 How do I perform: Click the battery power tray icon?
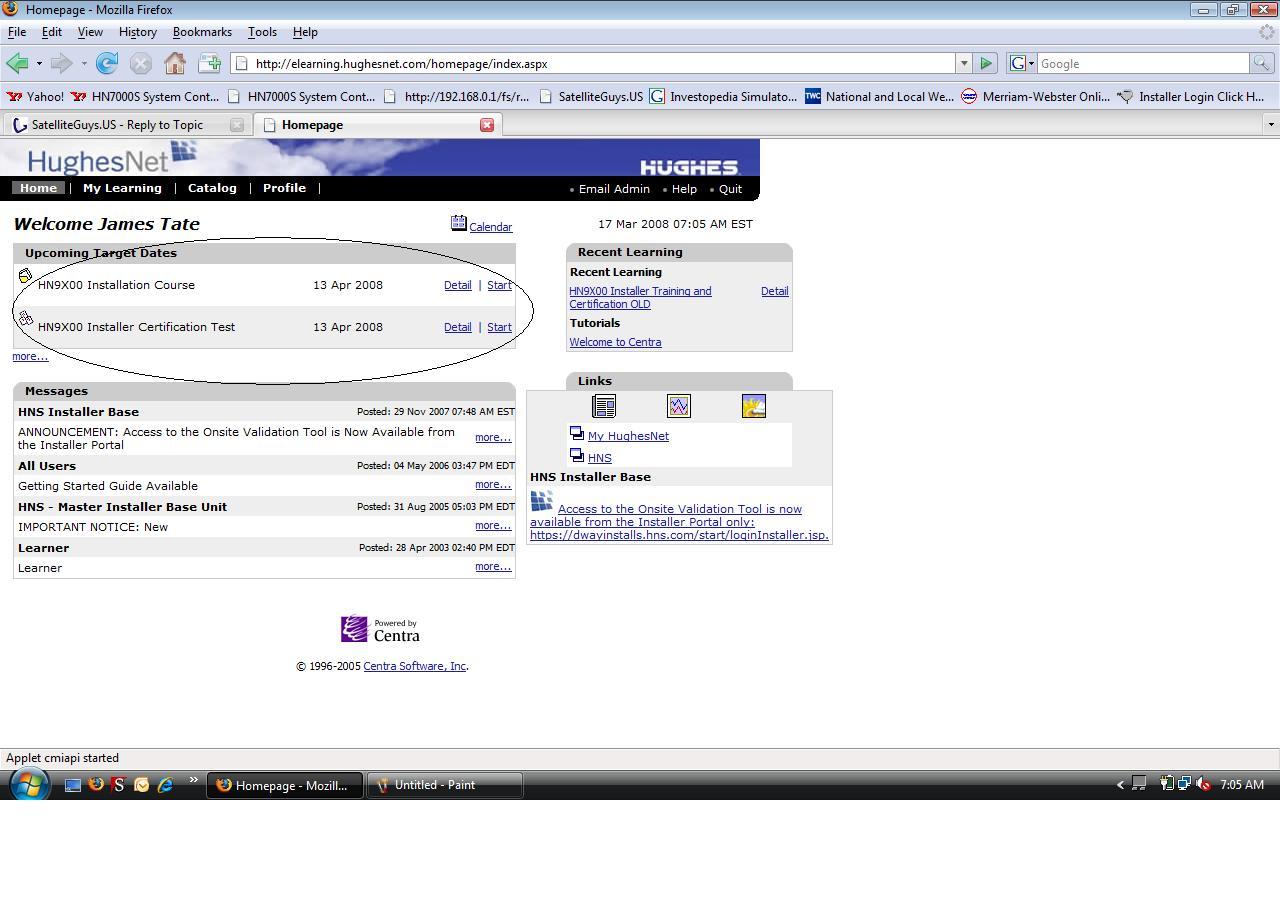(x=1166, y=784)
